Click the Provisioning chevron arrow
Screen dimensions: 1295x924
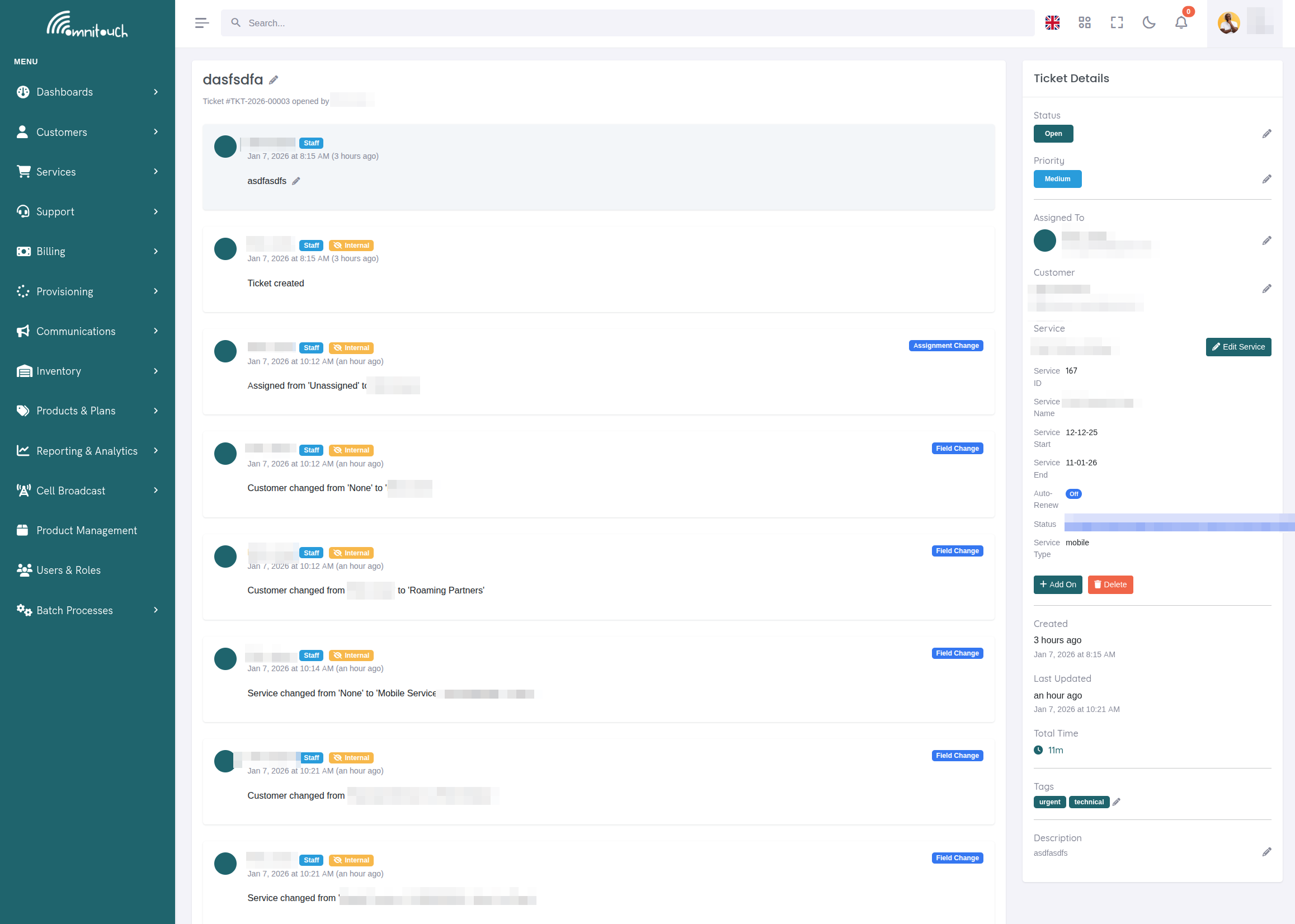(156, 291)
